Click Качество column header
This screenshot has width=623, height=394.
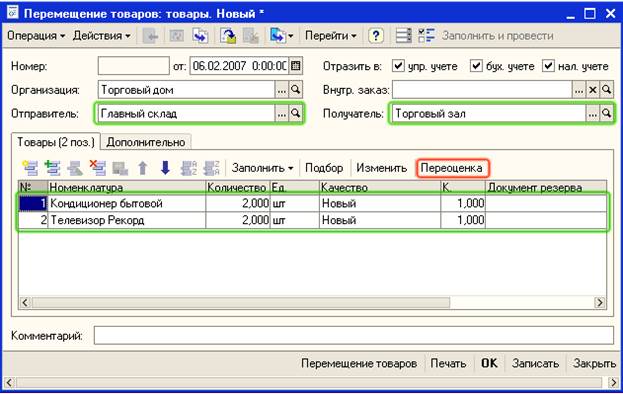coord(380,187)
